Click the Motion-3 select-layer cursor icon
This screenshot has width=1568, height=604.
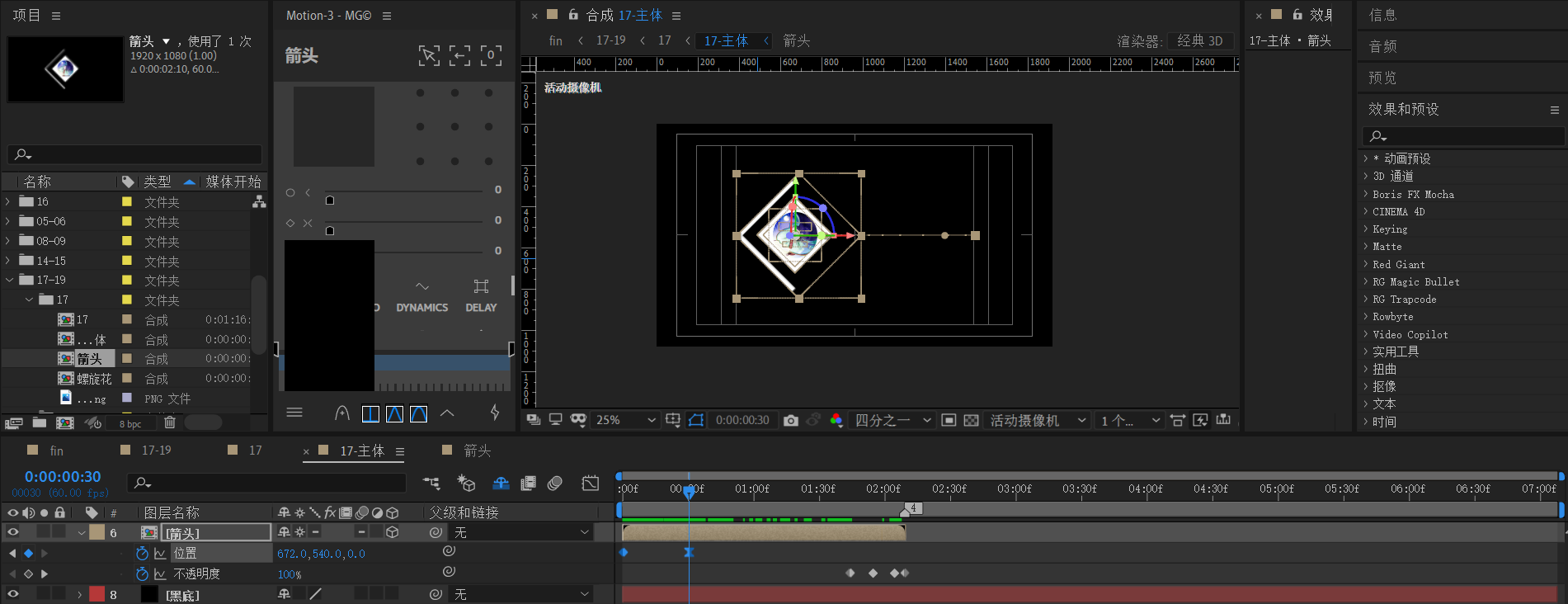point(429,55)
